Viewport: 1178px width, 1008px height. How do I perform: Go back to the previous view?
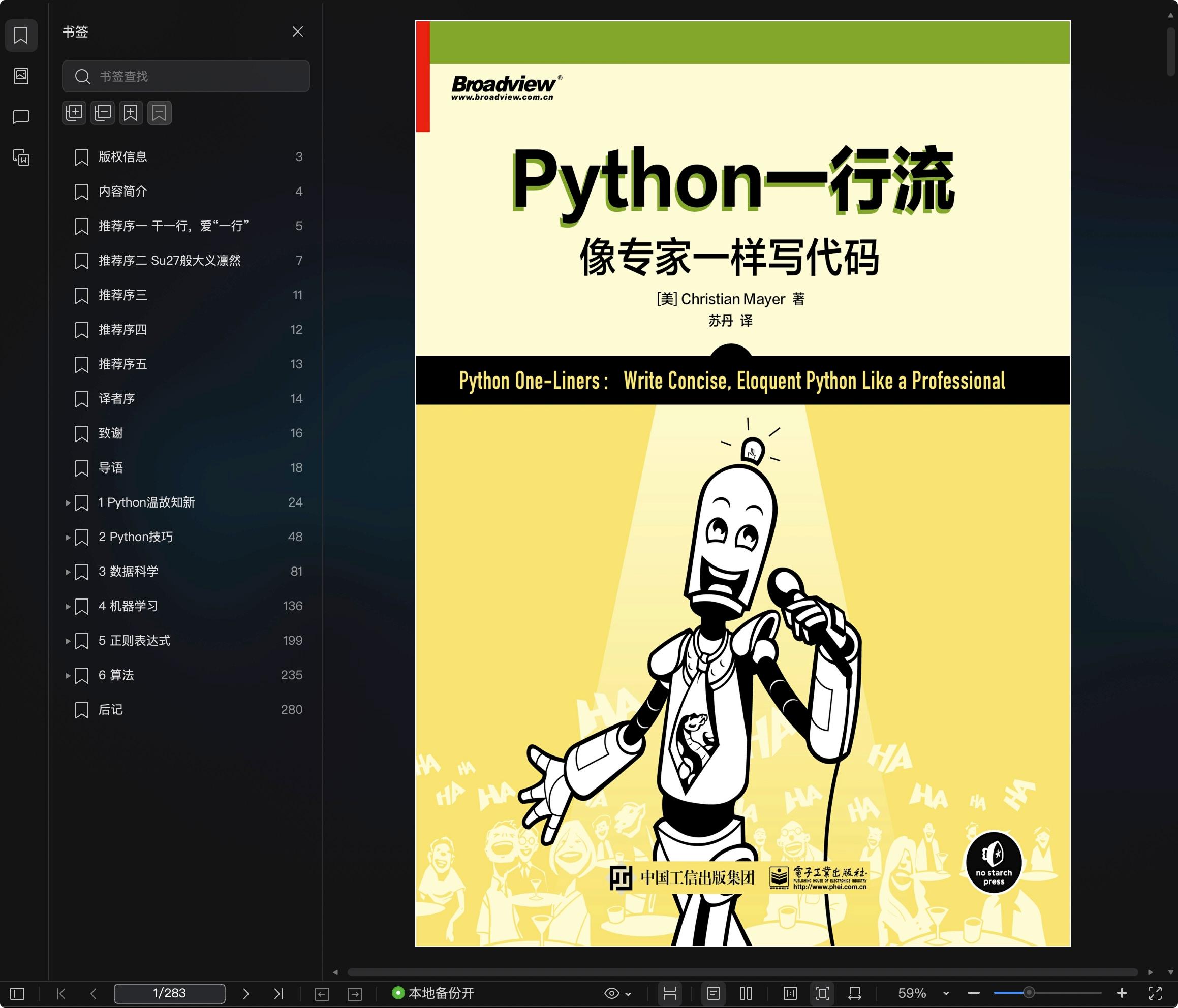322,994
